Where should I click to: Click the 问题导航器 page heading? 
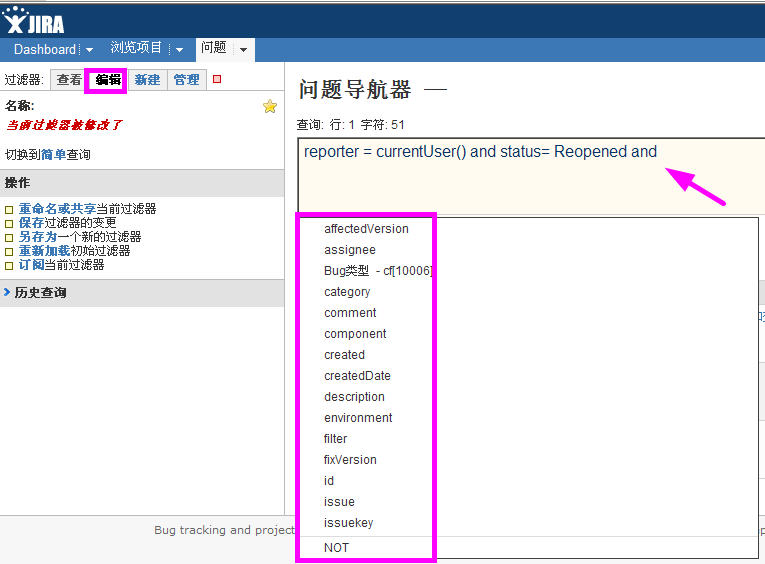(355, 90)
